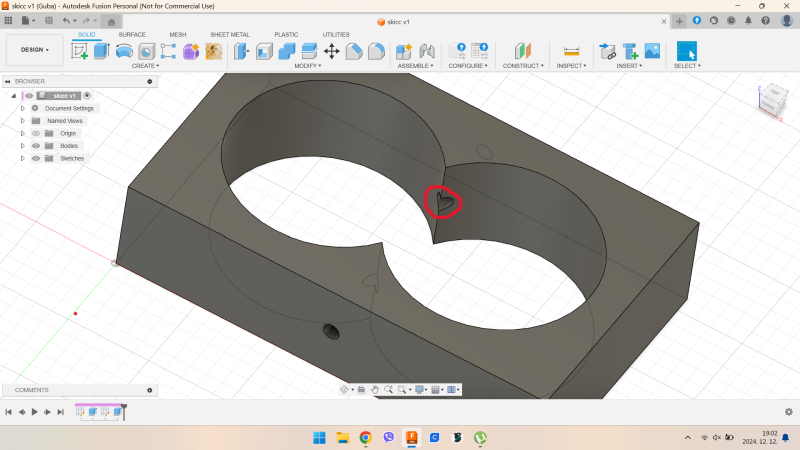Screen dimensions: 800x450
Task: Click the Press Pull tool
Action: [x=242, y=51]
